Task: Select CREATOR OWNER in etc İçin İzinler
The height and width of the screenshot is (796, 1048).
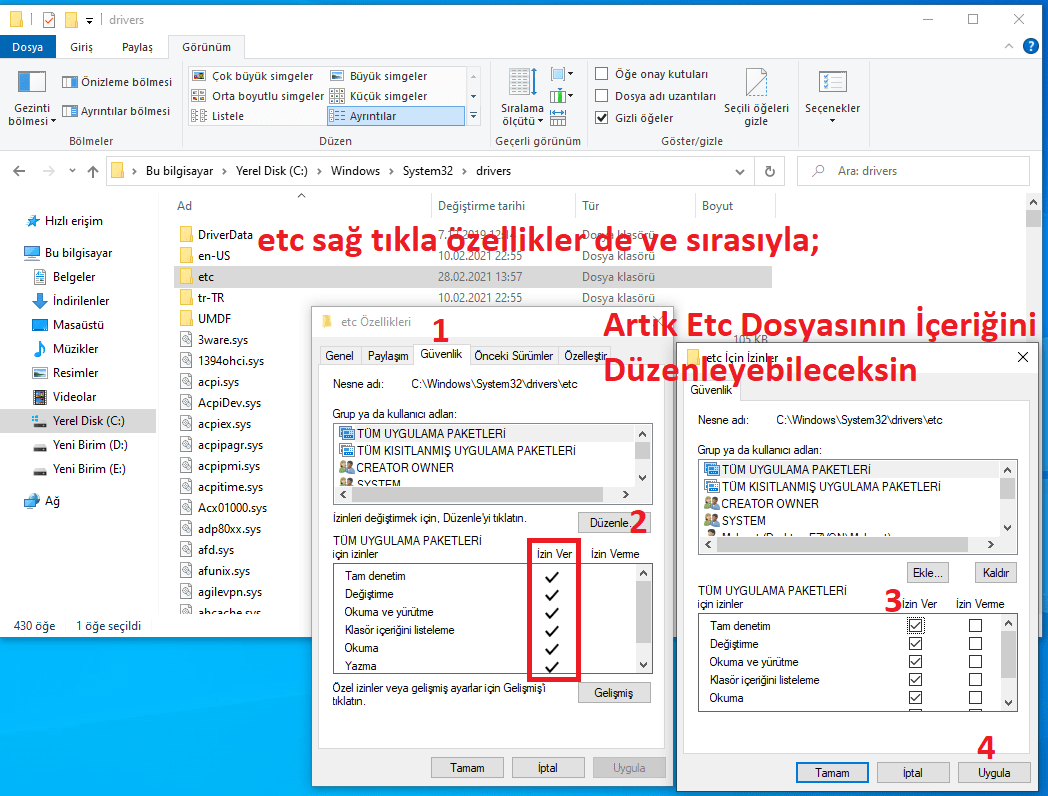Action: click(x=770, y=504)
